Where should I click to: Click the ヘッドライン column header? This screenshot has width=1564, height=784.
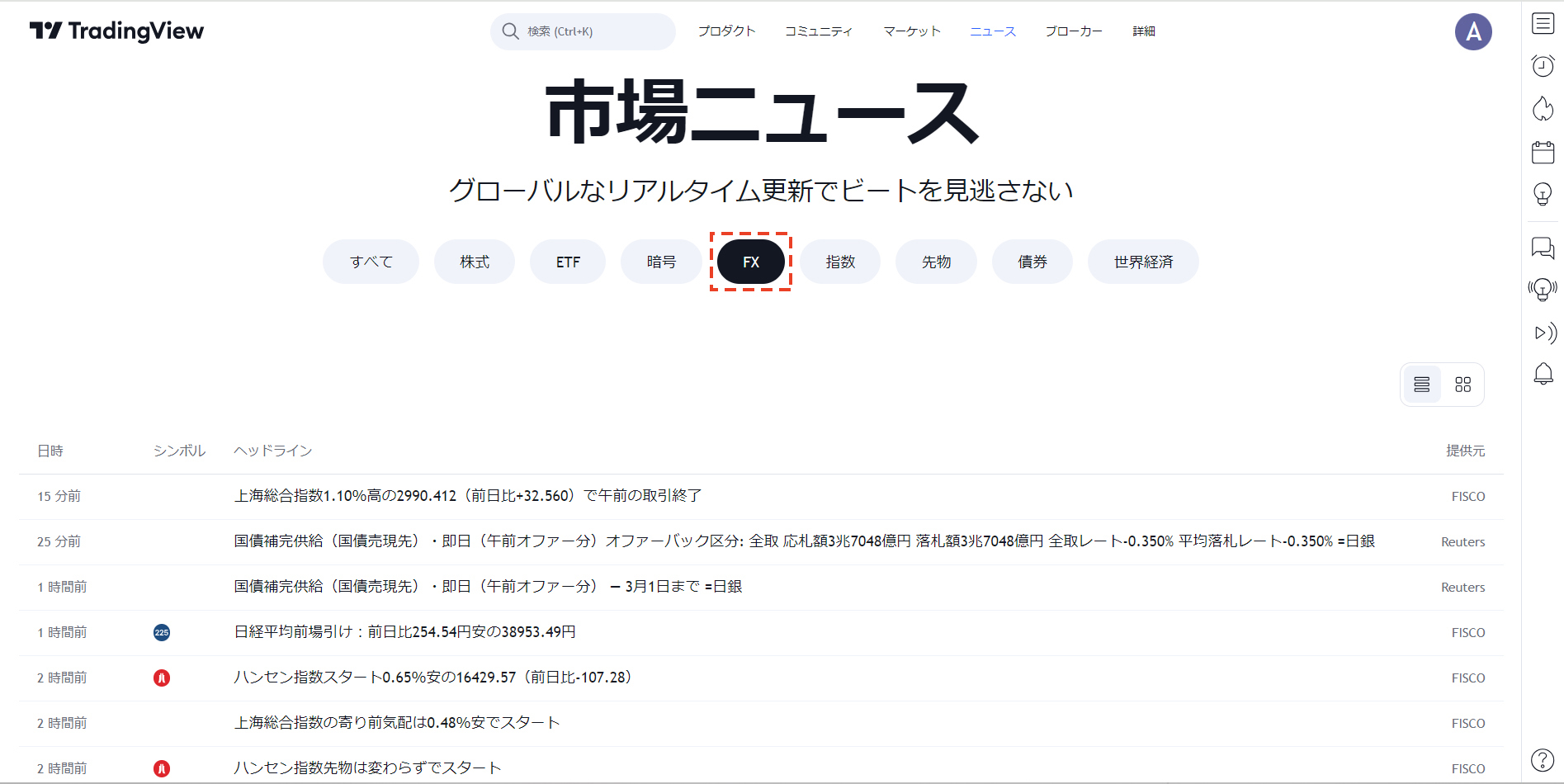tap(273, 451)
